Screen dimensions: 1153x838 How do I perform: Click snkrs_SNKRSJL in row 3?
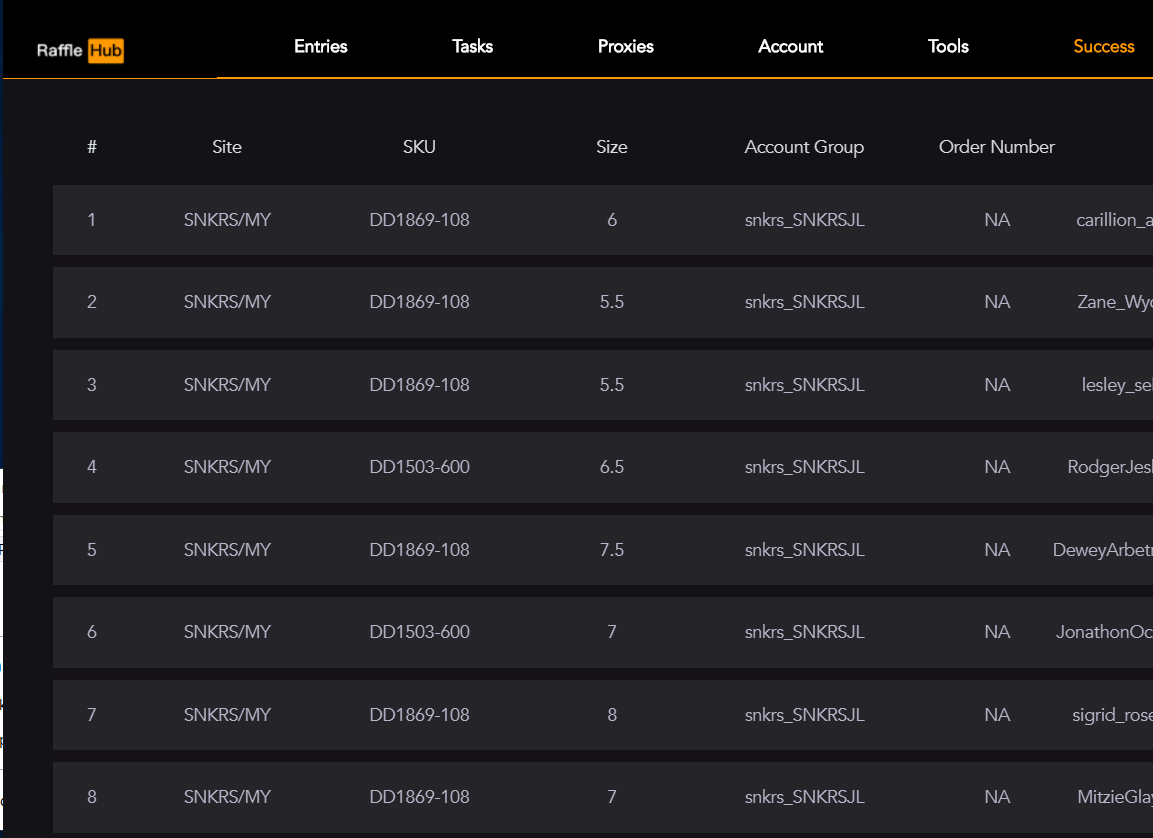coord(804,385)
